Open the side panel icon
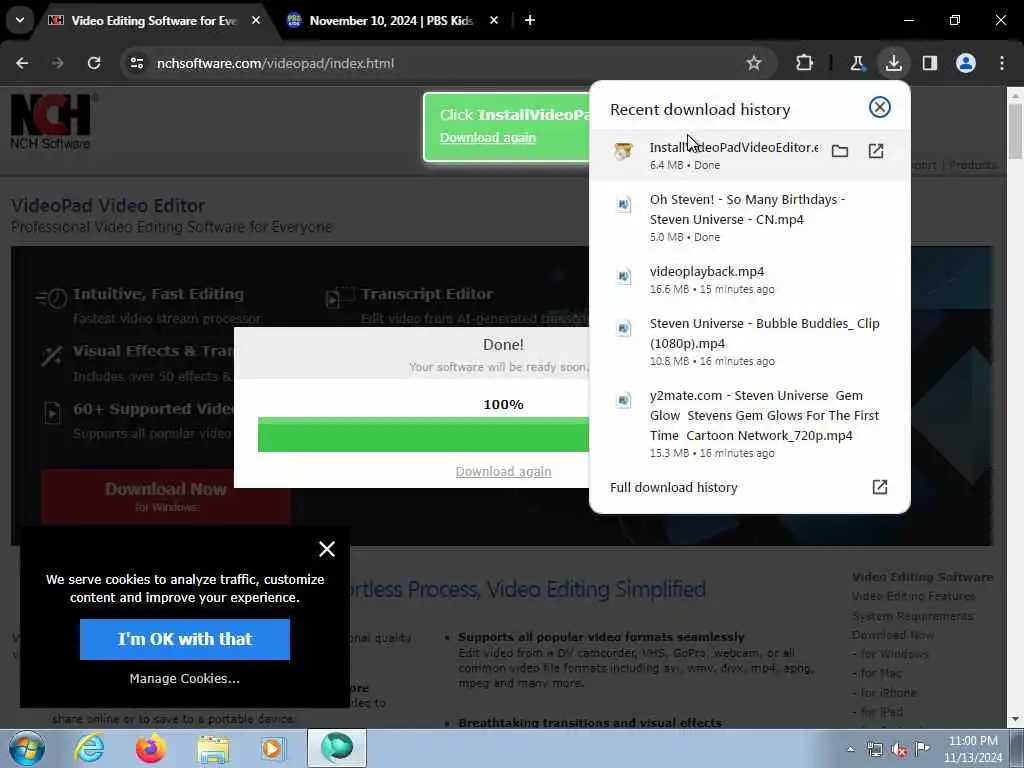The height and width of the screenshot is (768, 1024). [930, 63]
